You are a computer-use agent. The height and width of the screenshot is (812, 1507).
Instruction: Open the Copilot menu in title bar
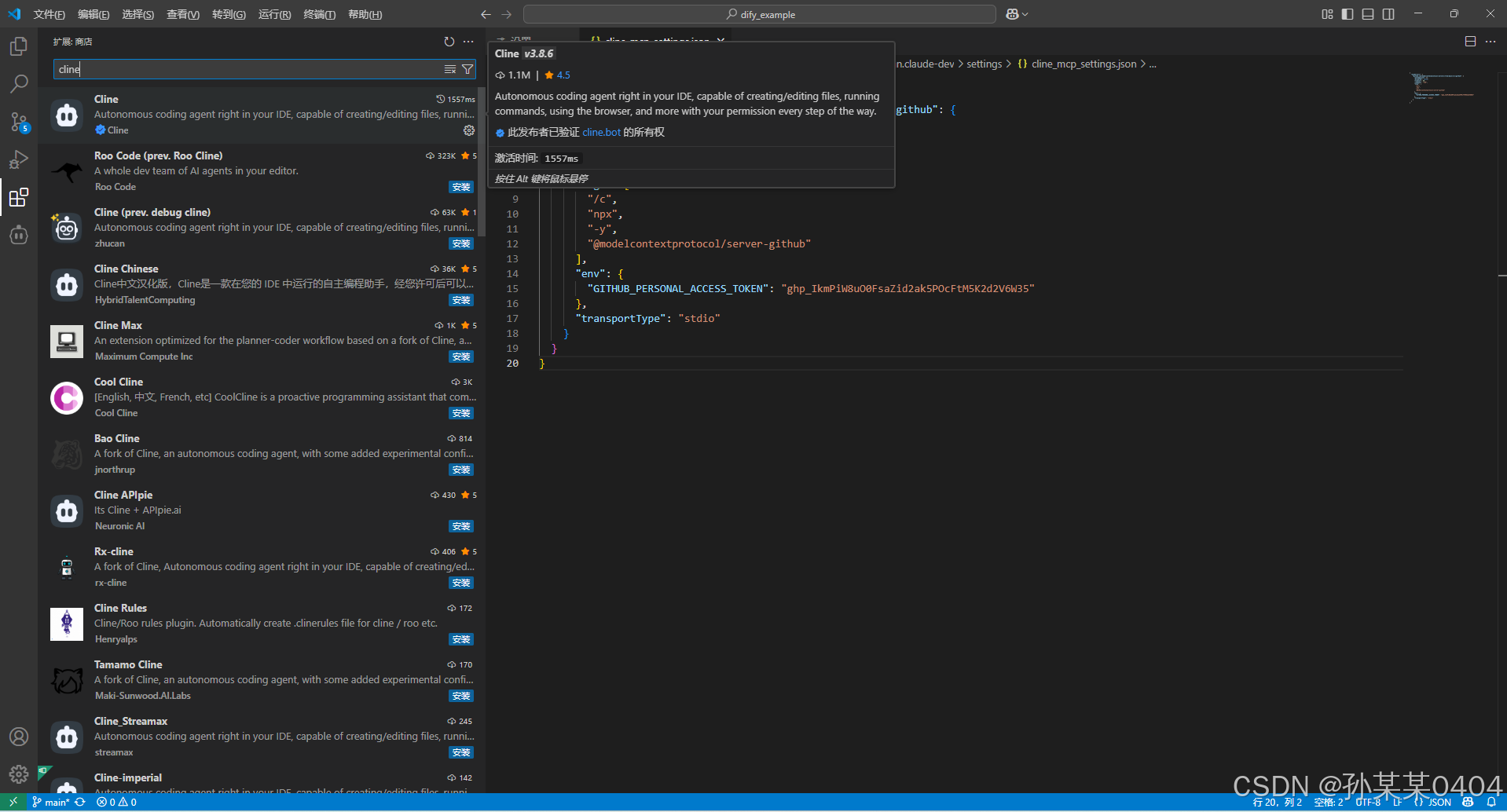click(1017, 14)
